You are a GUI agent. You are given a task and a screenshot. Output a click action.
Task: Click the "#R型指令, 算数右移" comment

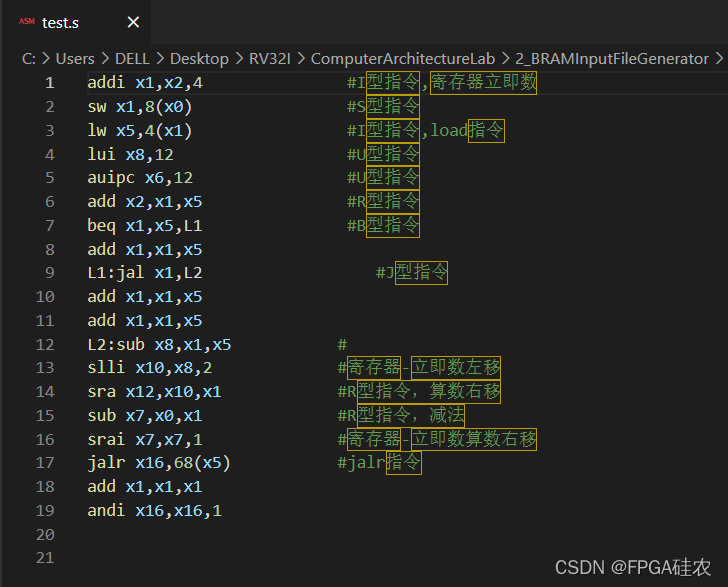[x=419, y=391]
